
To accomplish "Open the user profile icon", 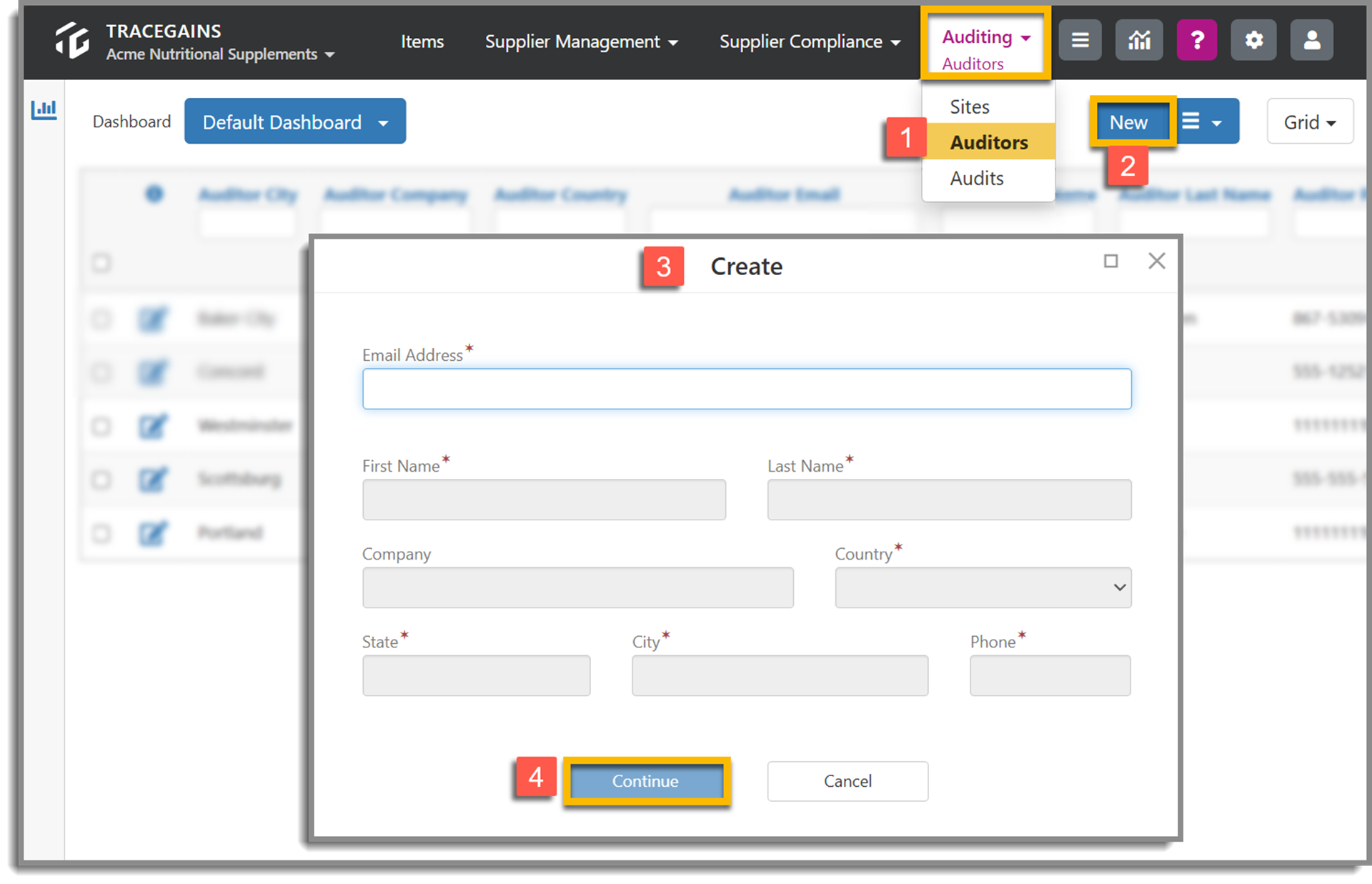I will coord(1311,41).
